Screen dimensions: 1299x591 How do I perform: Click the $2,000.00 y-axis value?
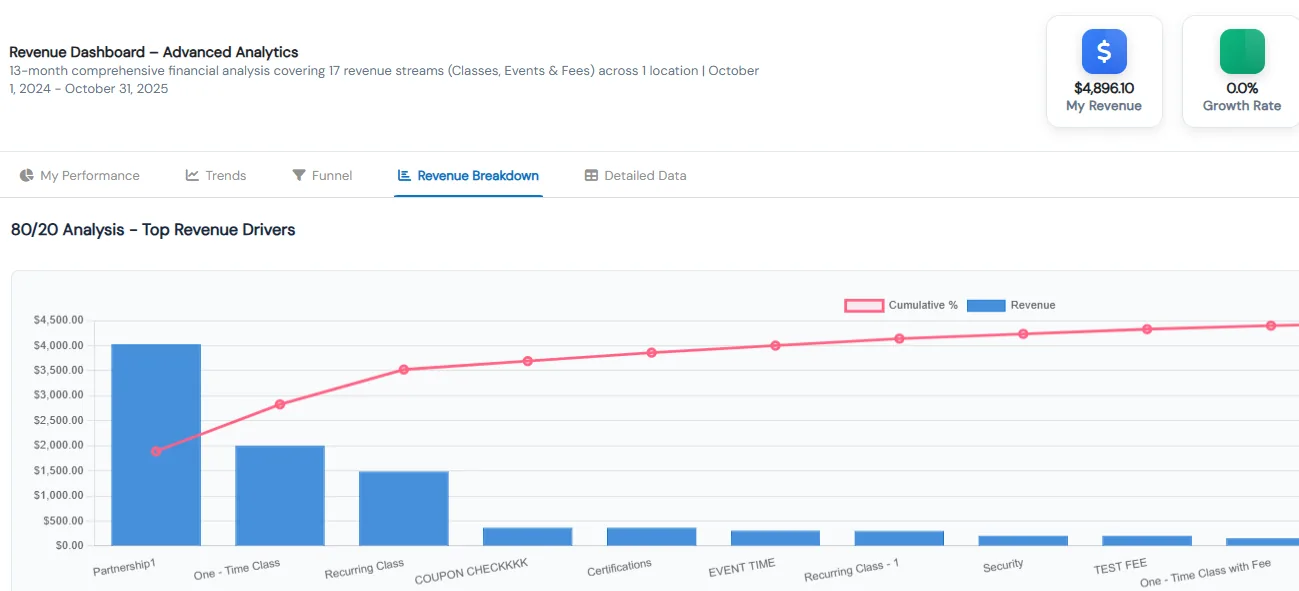[x=59, y=445]
